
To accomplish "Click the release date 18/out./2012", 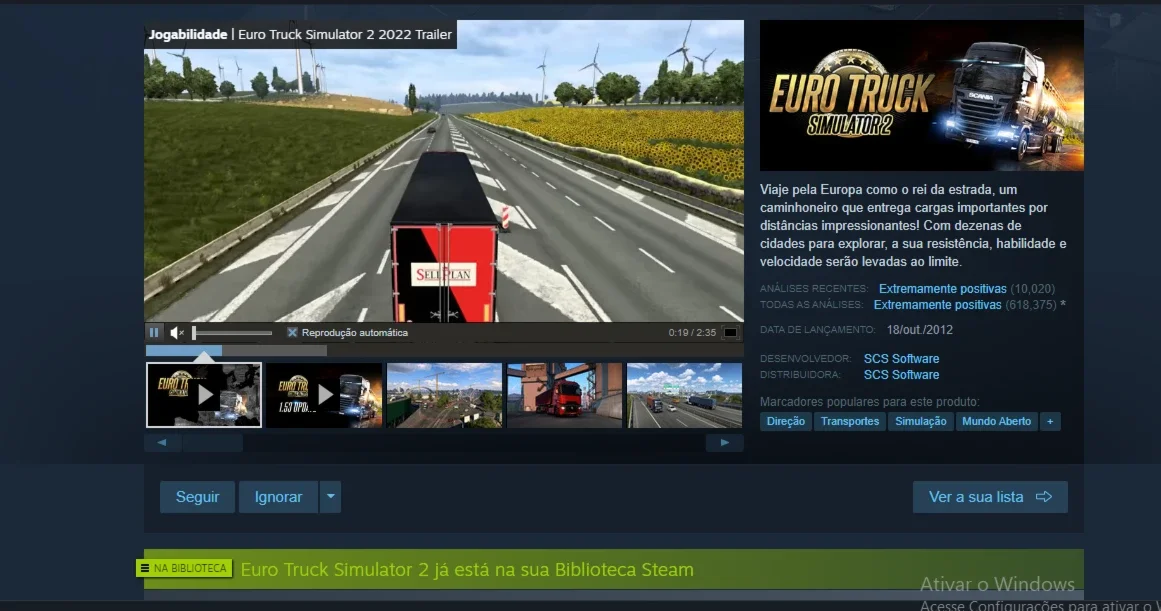I will (920, 330).
